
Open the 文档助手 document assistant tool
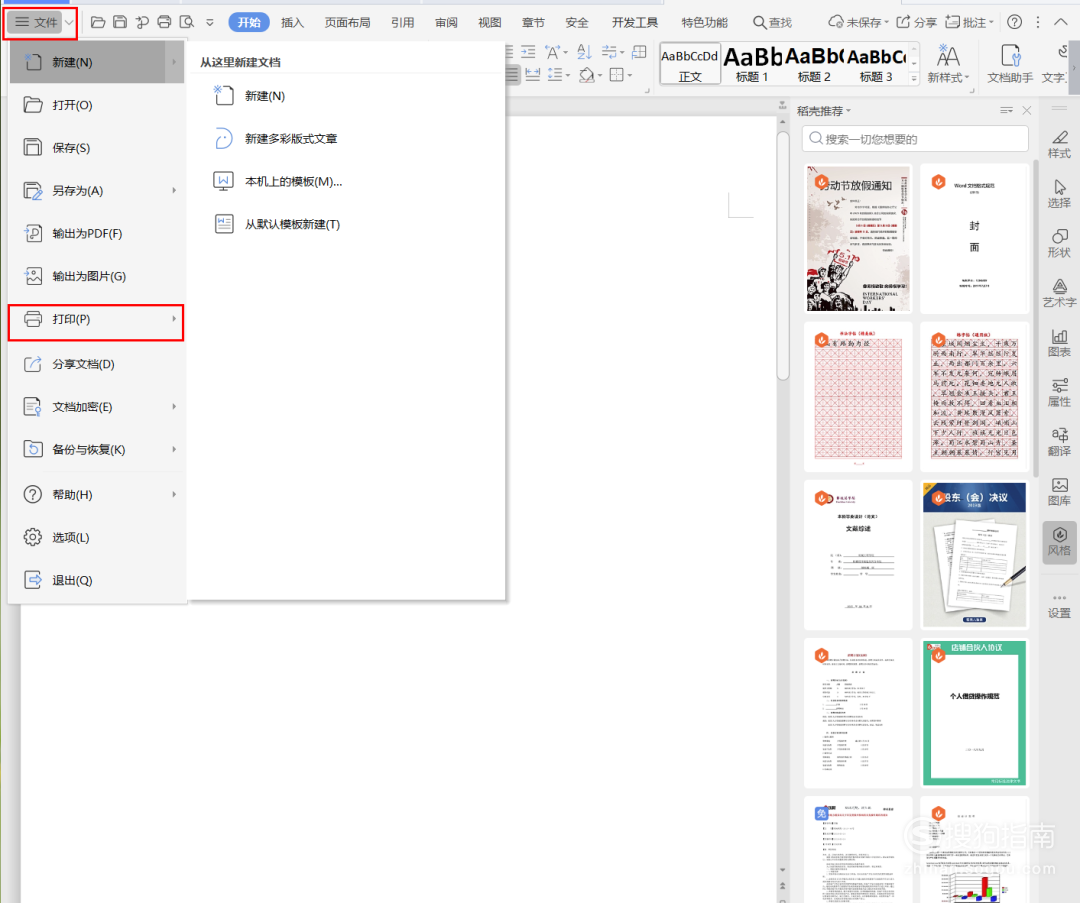1009,62
